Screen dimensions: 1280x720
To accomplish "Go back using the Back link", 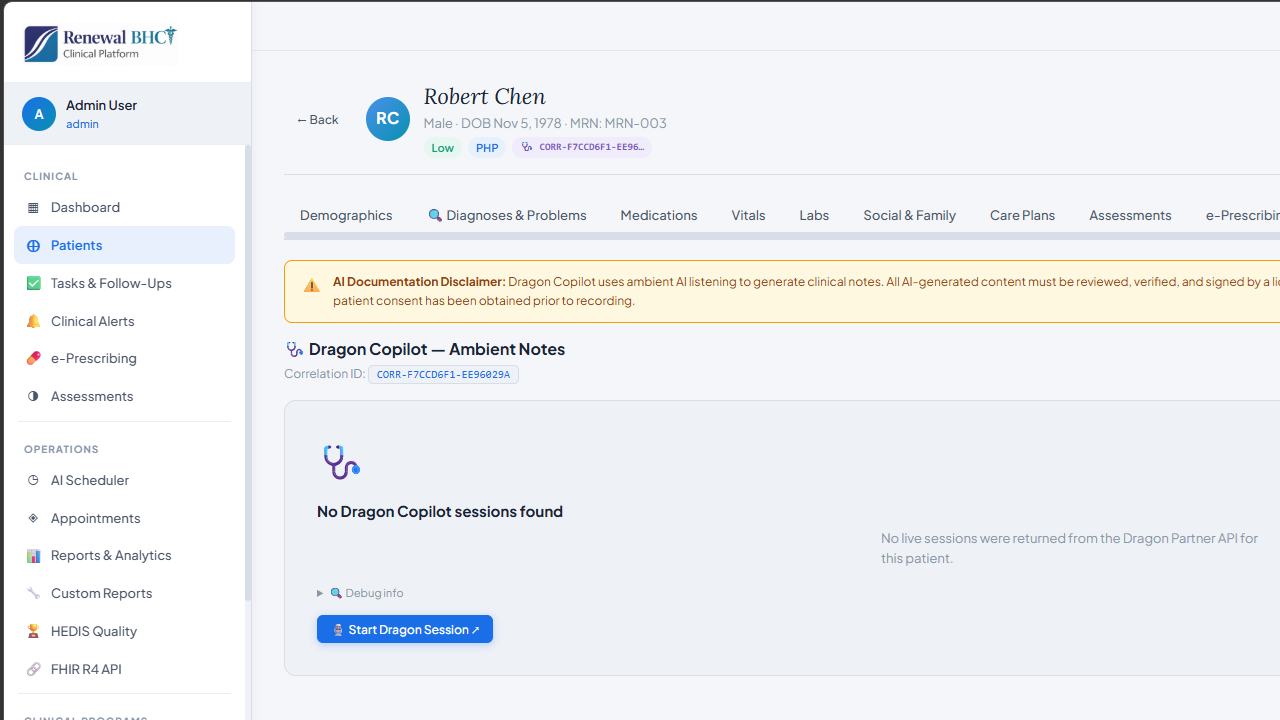I will pos(317,119).
